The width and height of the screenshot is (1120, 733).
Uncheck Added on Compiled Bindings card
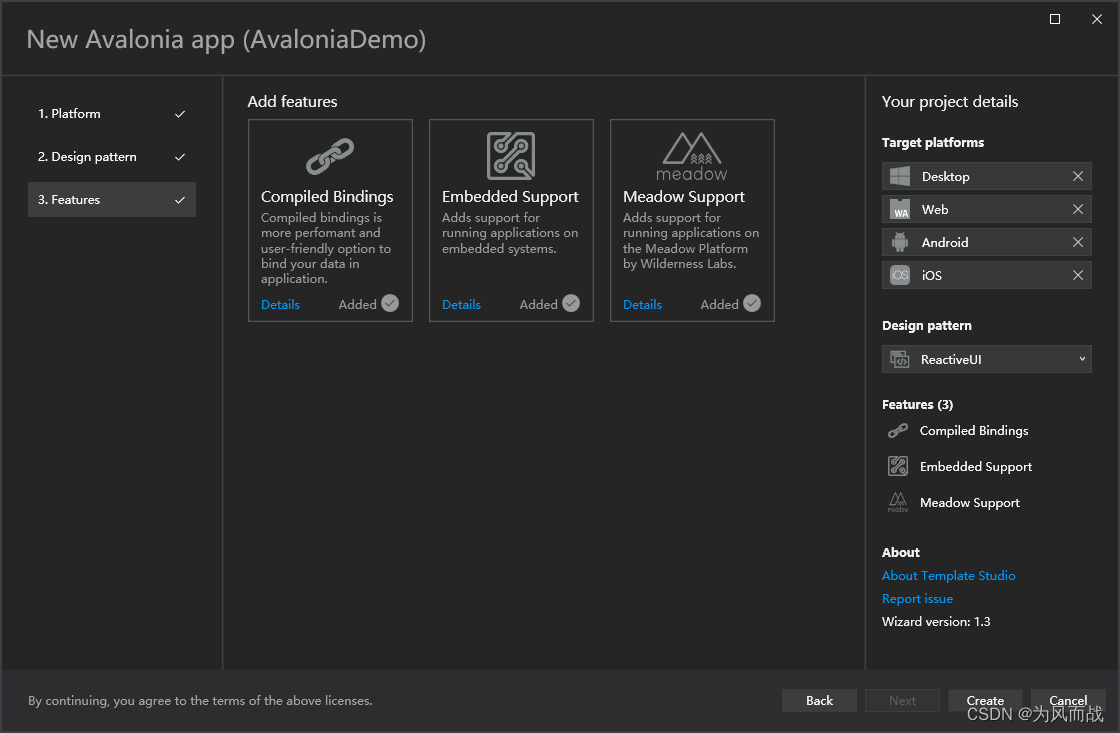coord(391,304)
